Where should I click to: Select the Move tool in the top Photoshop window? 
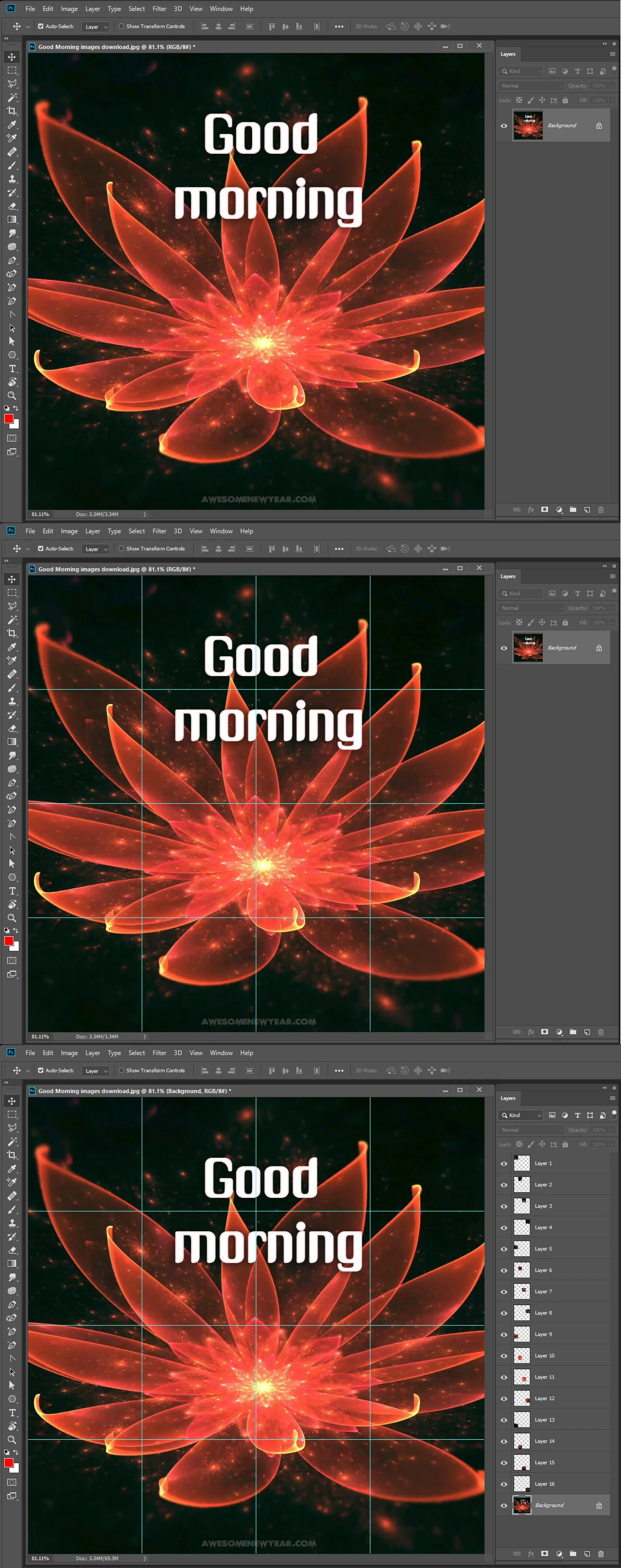[x=11, y=57]
